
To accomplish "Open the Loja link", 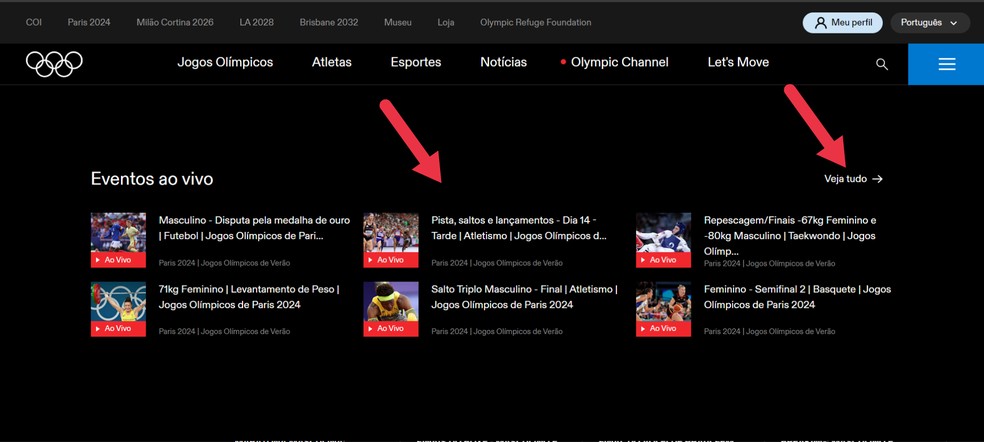I will (446, 23).
